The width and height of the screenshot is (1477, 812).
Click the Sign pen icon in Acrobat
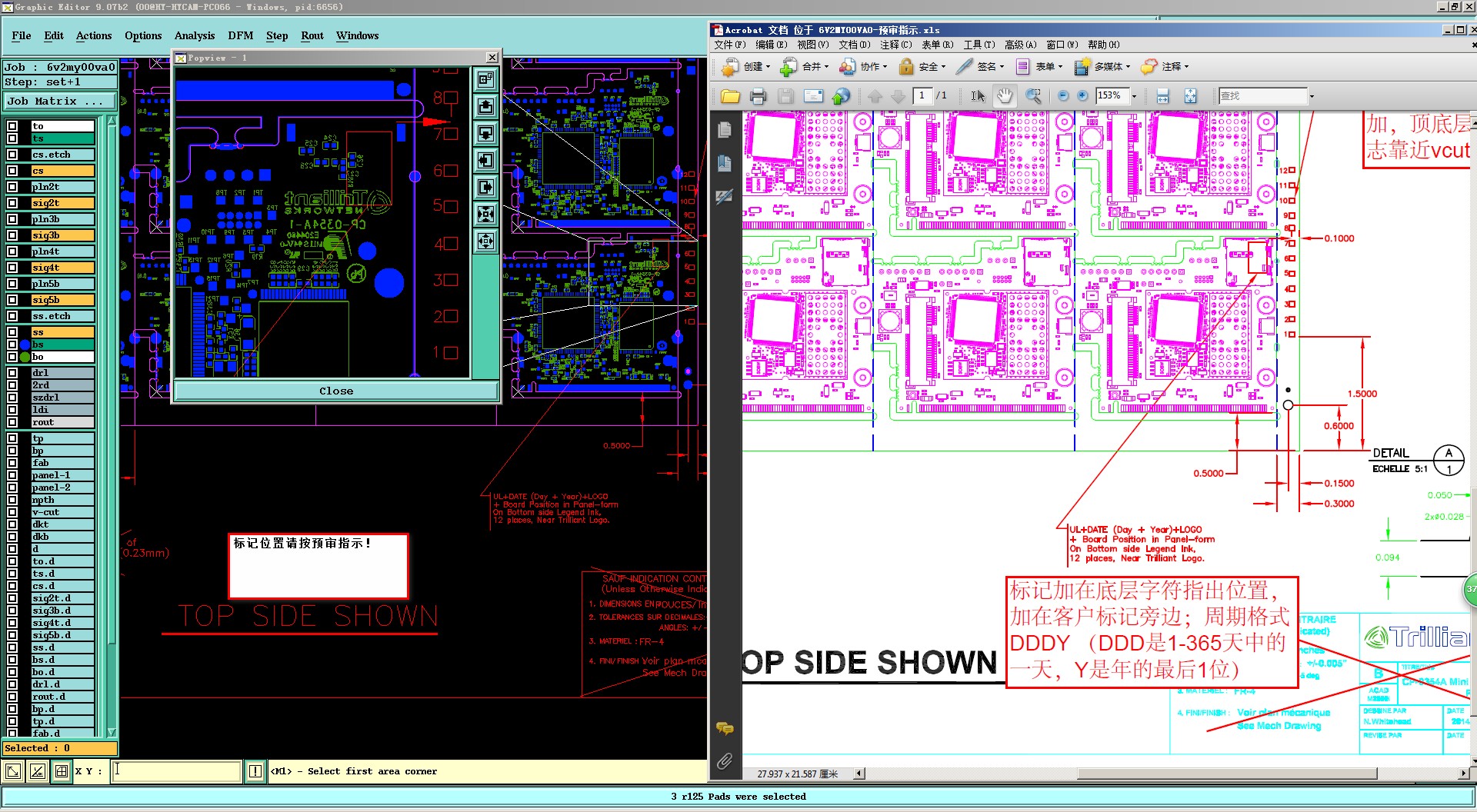coord(965,67)
